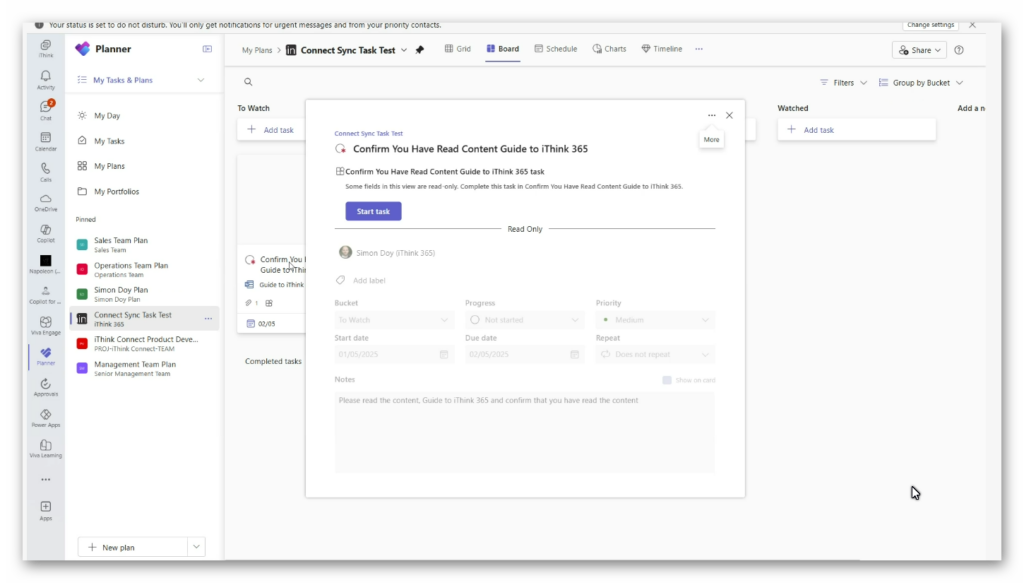Open the Activity feed in the Teams rail
This screenshot has width=1024, height=583.
tap(46, 80)
